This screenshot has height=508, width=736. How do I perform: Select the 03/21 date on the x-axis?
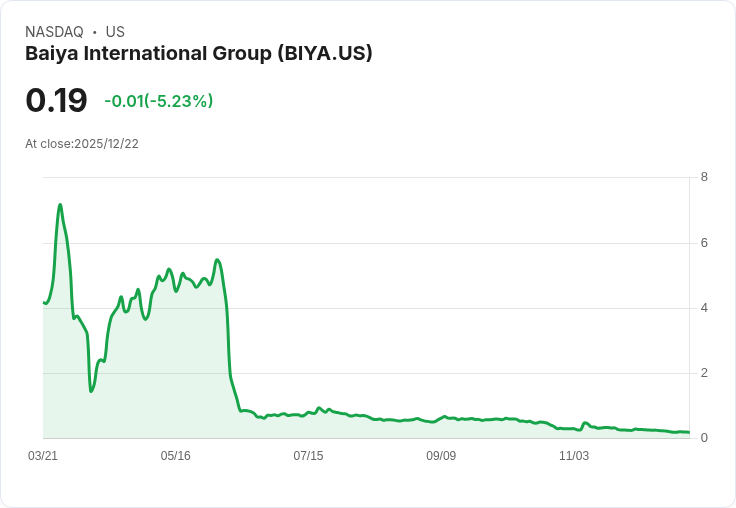43,456
